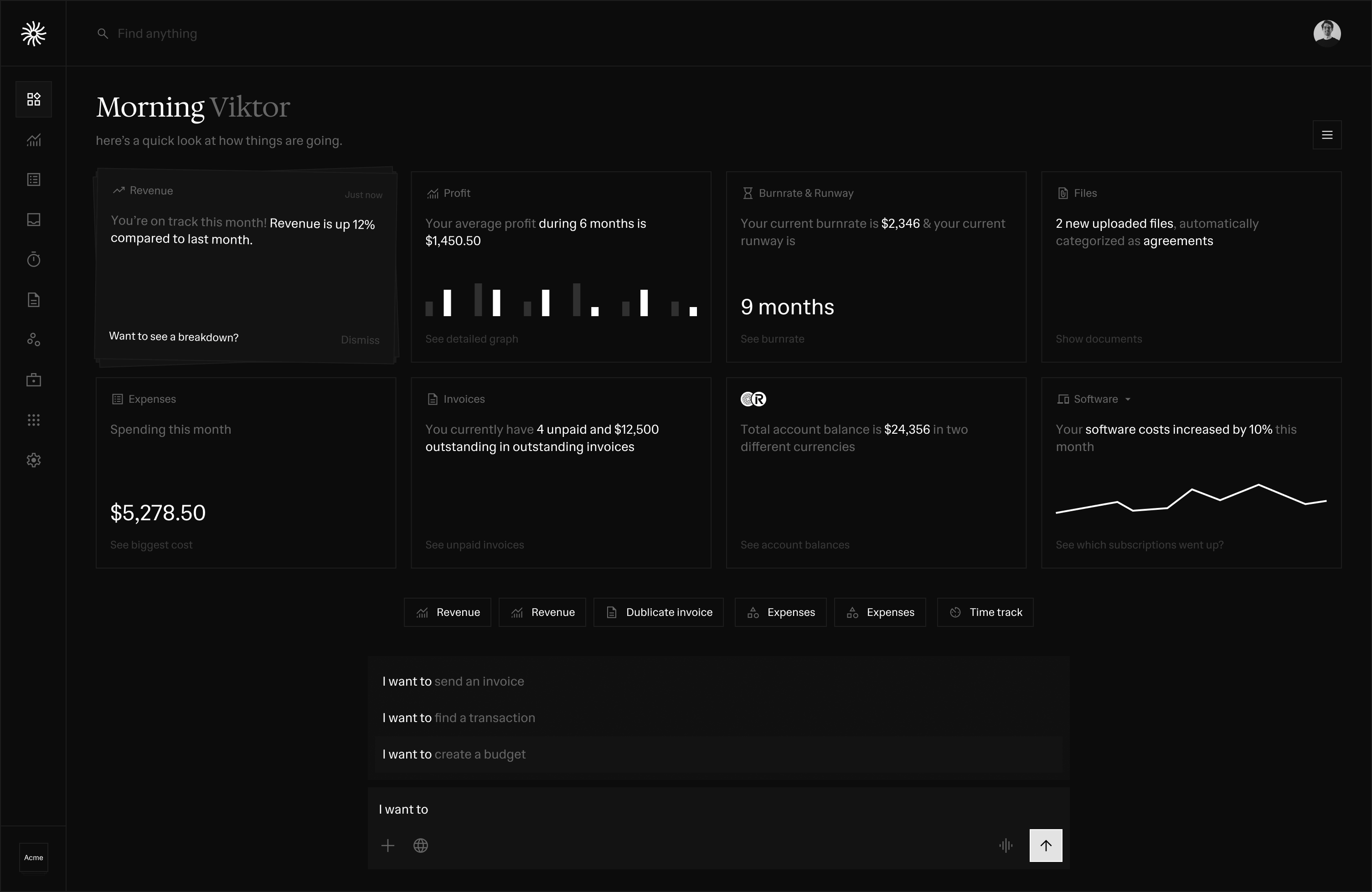Open the Inbox tray icon in sidebar
1372x892 pixels.
coord(33,220)
